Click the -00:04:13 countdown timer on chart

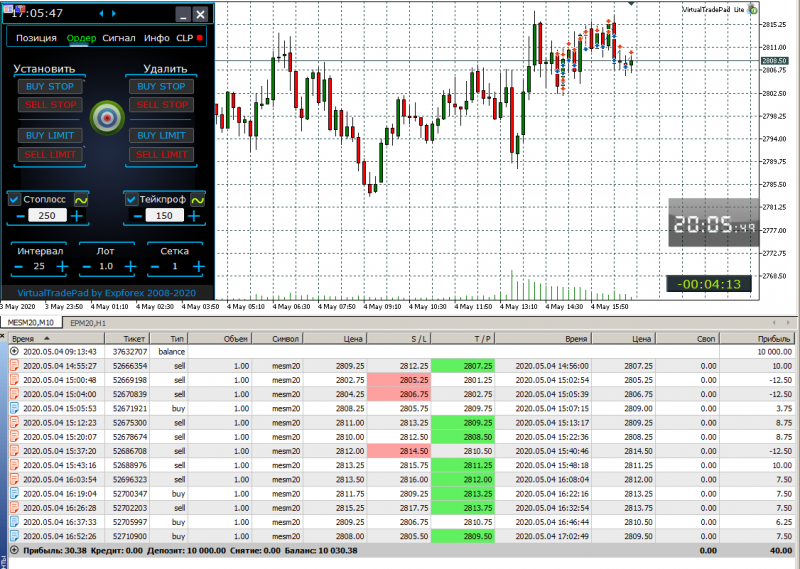[709, 284]
